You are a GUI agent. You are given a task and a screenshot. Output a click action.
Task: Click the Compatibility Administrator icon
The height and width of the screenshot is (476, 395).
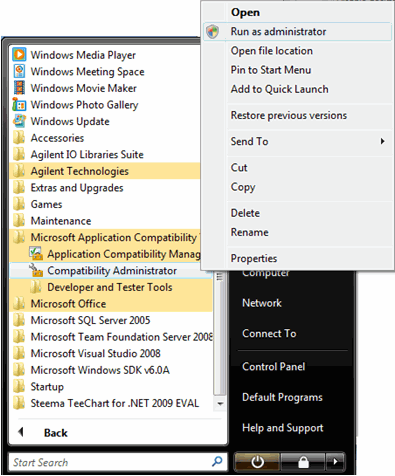36,270
